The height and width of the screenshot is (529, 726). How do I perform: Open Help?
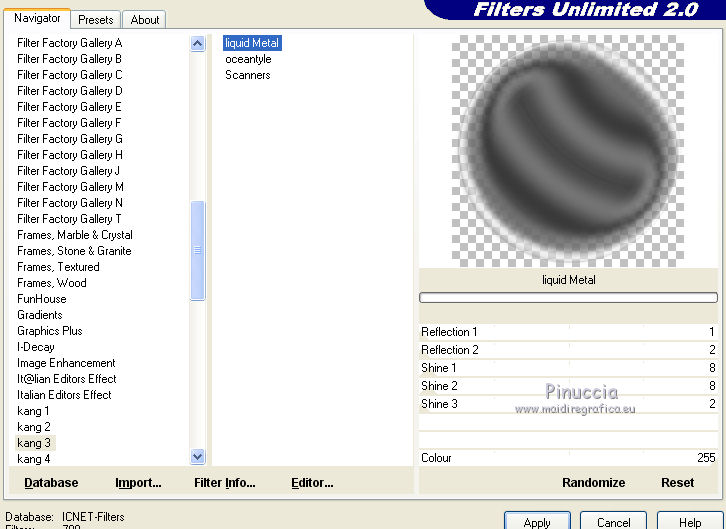point(690,522)
